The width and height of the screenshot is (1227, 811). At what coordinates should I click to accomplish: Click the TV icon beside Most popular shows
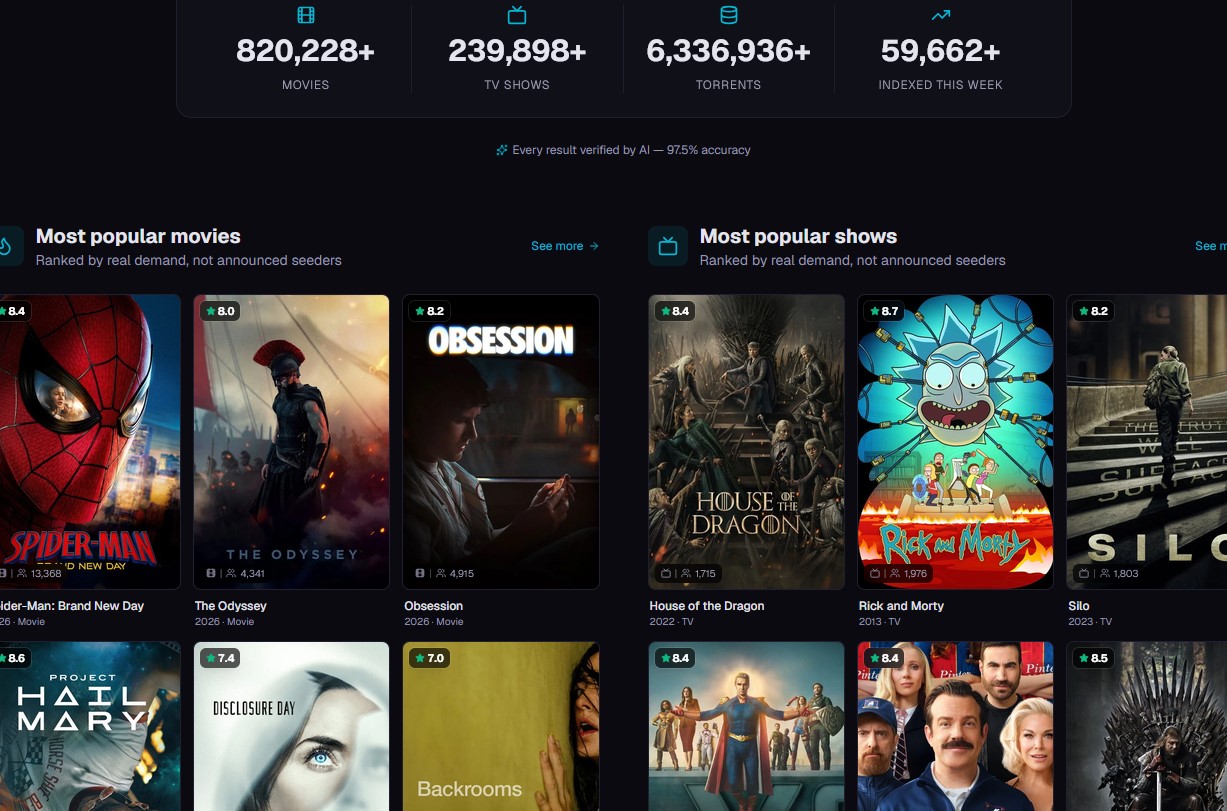pos(668,246)
